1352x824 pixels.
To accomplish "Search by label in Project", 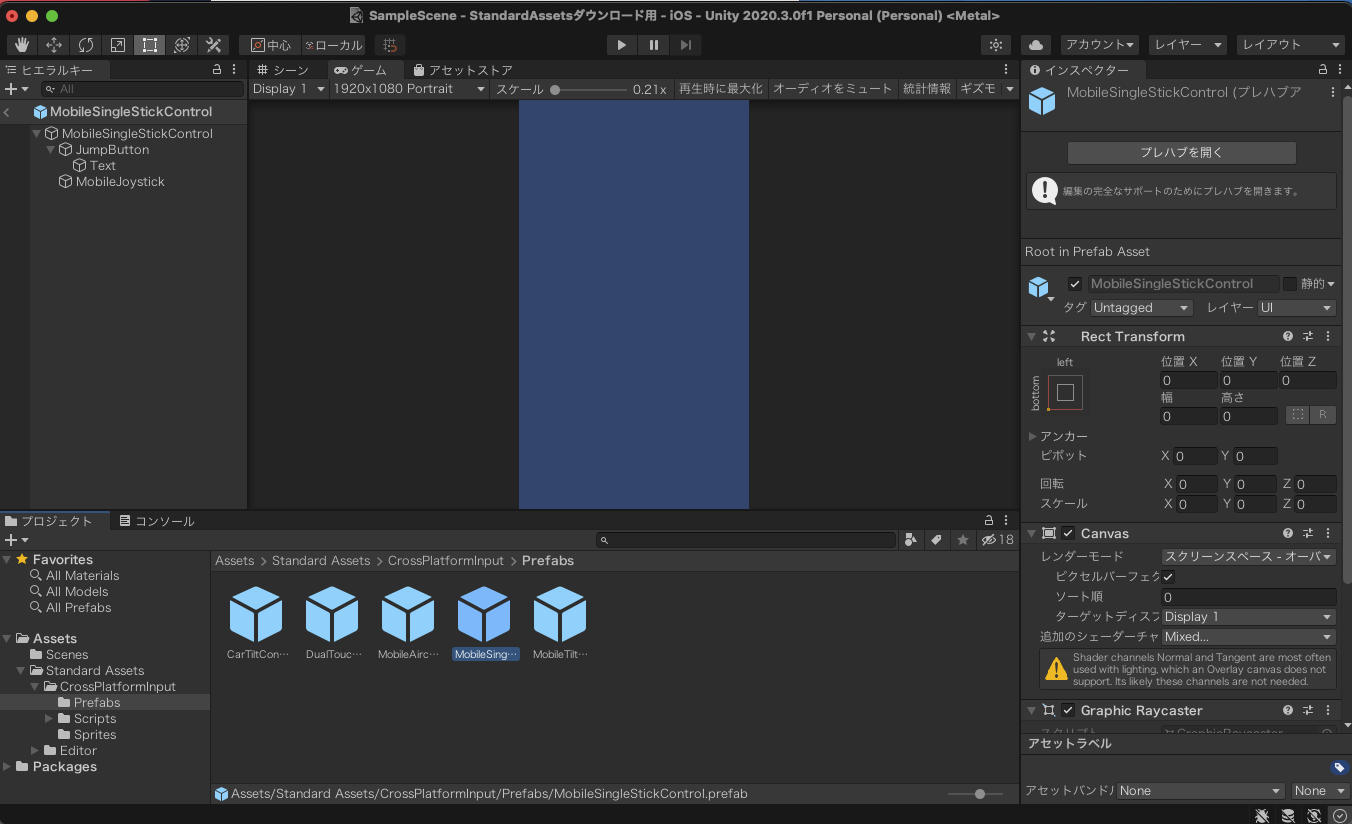I will point(936,540).
